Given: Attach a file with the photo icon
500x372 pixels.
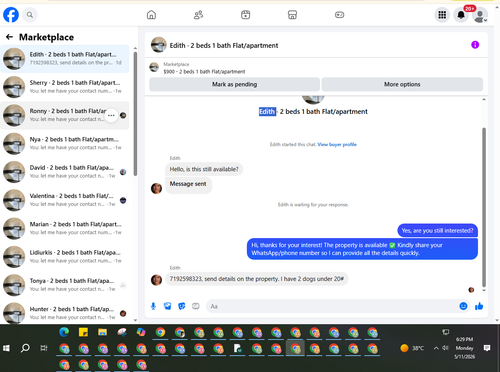Looking at the screenshot, I should 167,306.
